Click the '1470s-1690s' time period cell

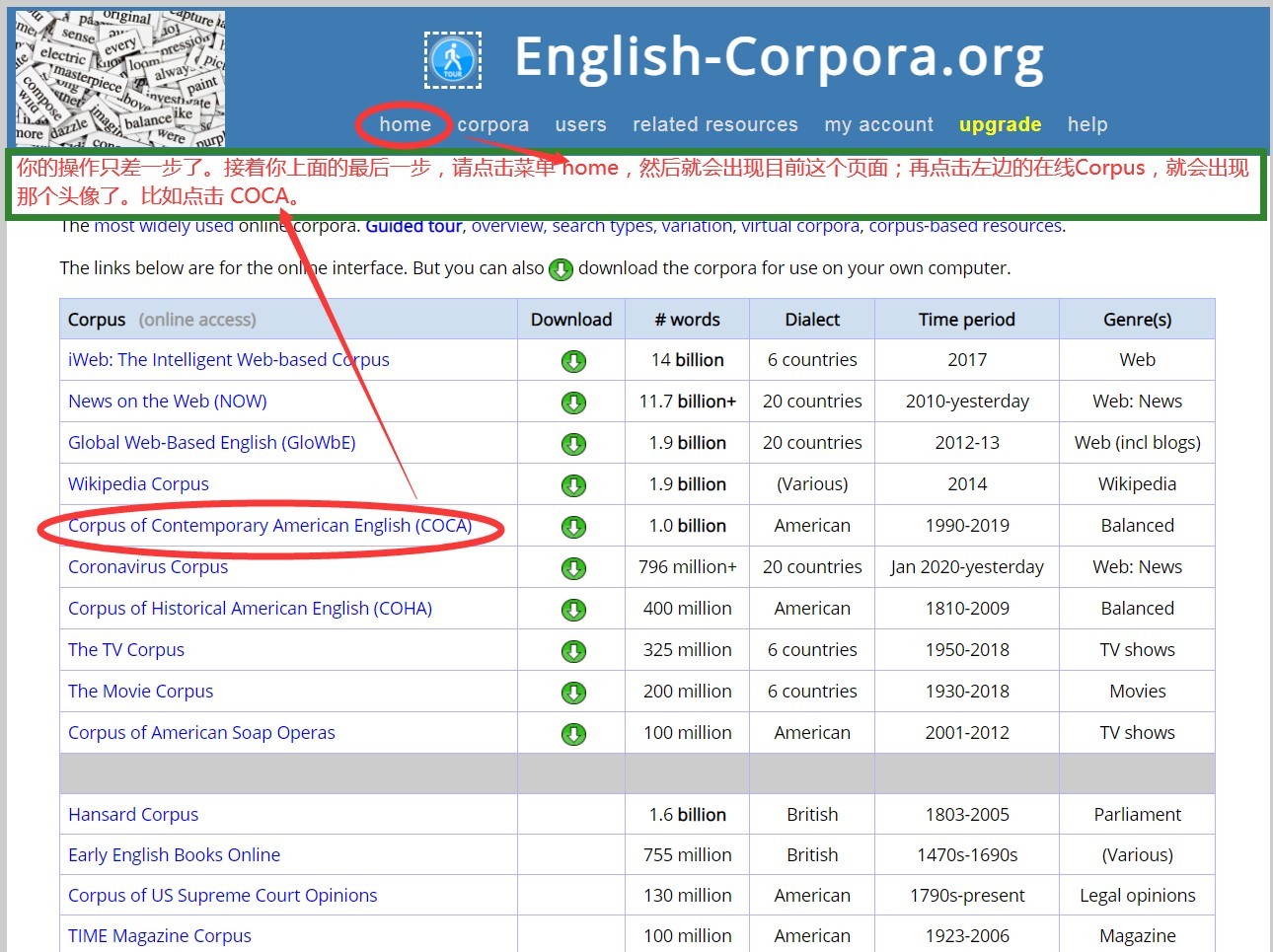tap(967, 855)
